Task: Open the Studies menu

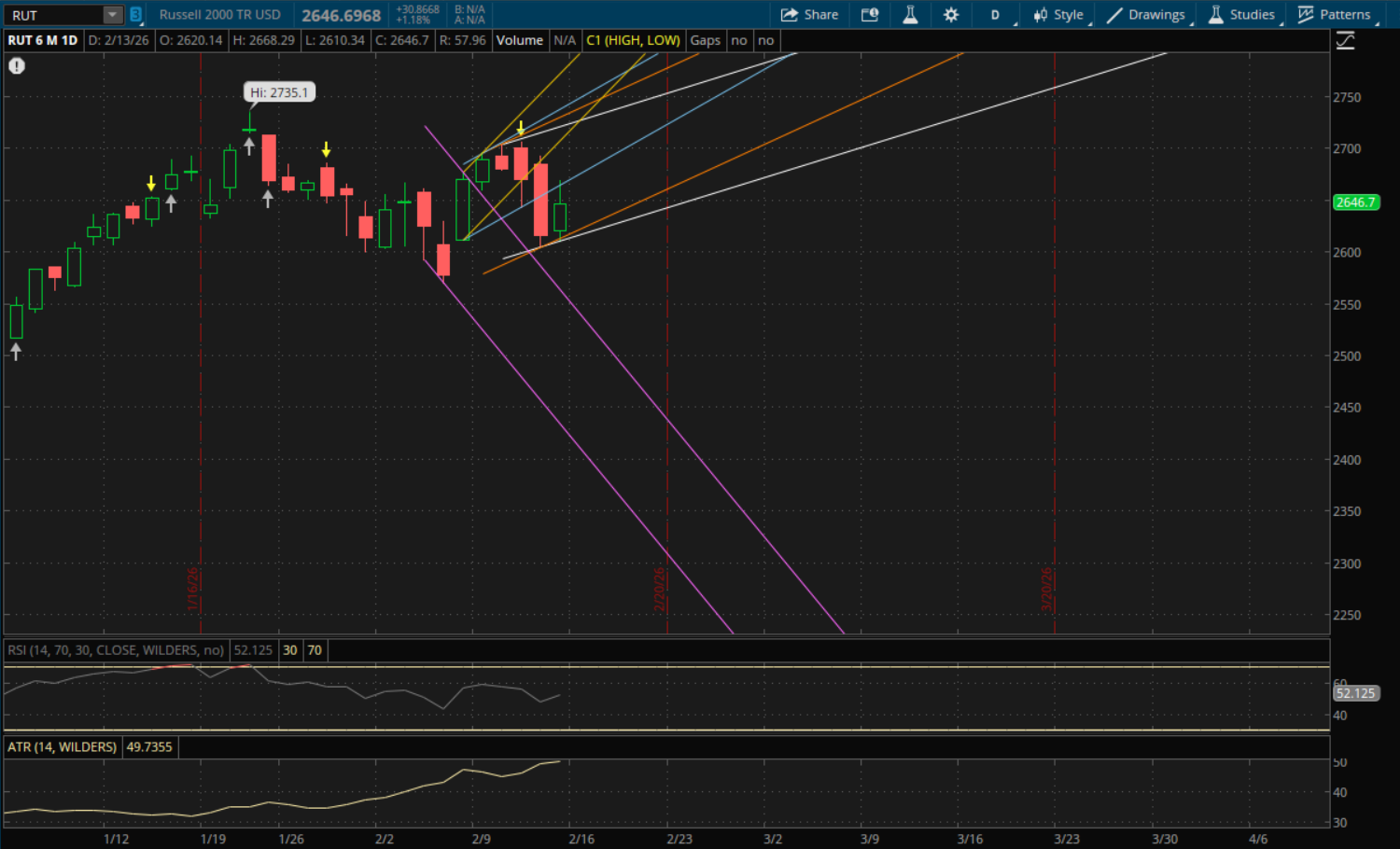Action: 1242,15
